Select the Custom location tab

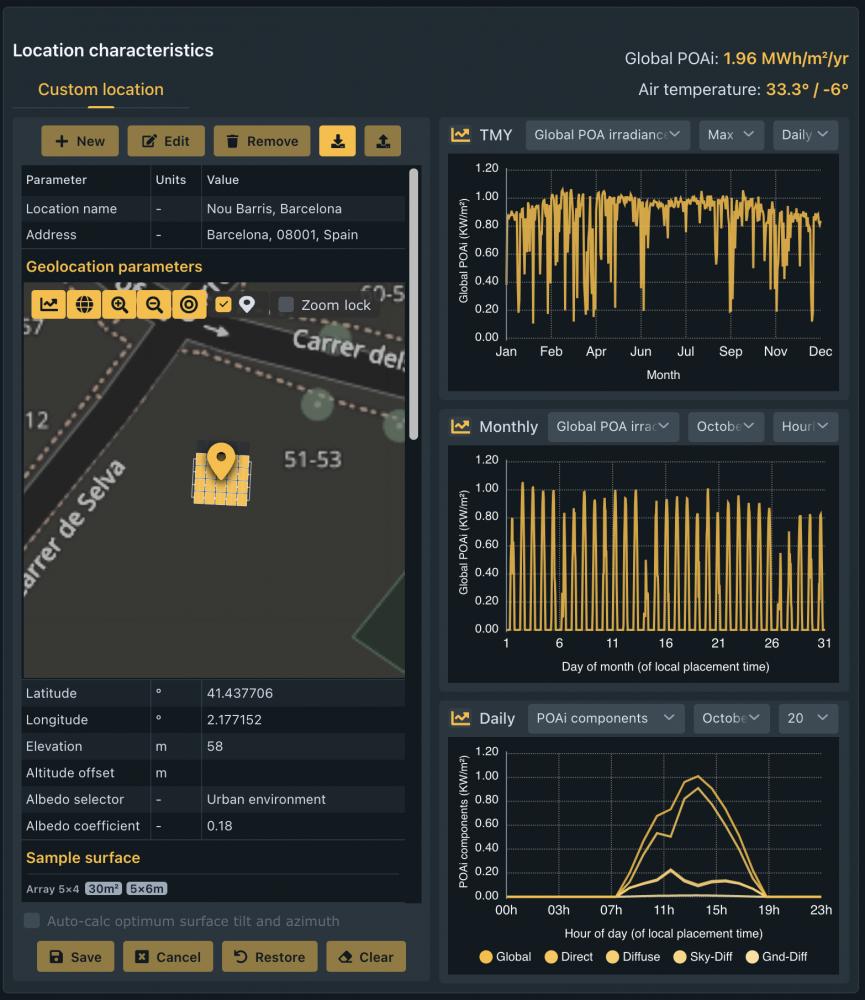pos(101,89)
